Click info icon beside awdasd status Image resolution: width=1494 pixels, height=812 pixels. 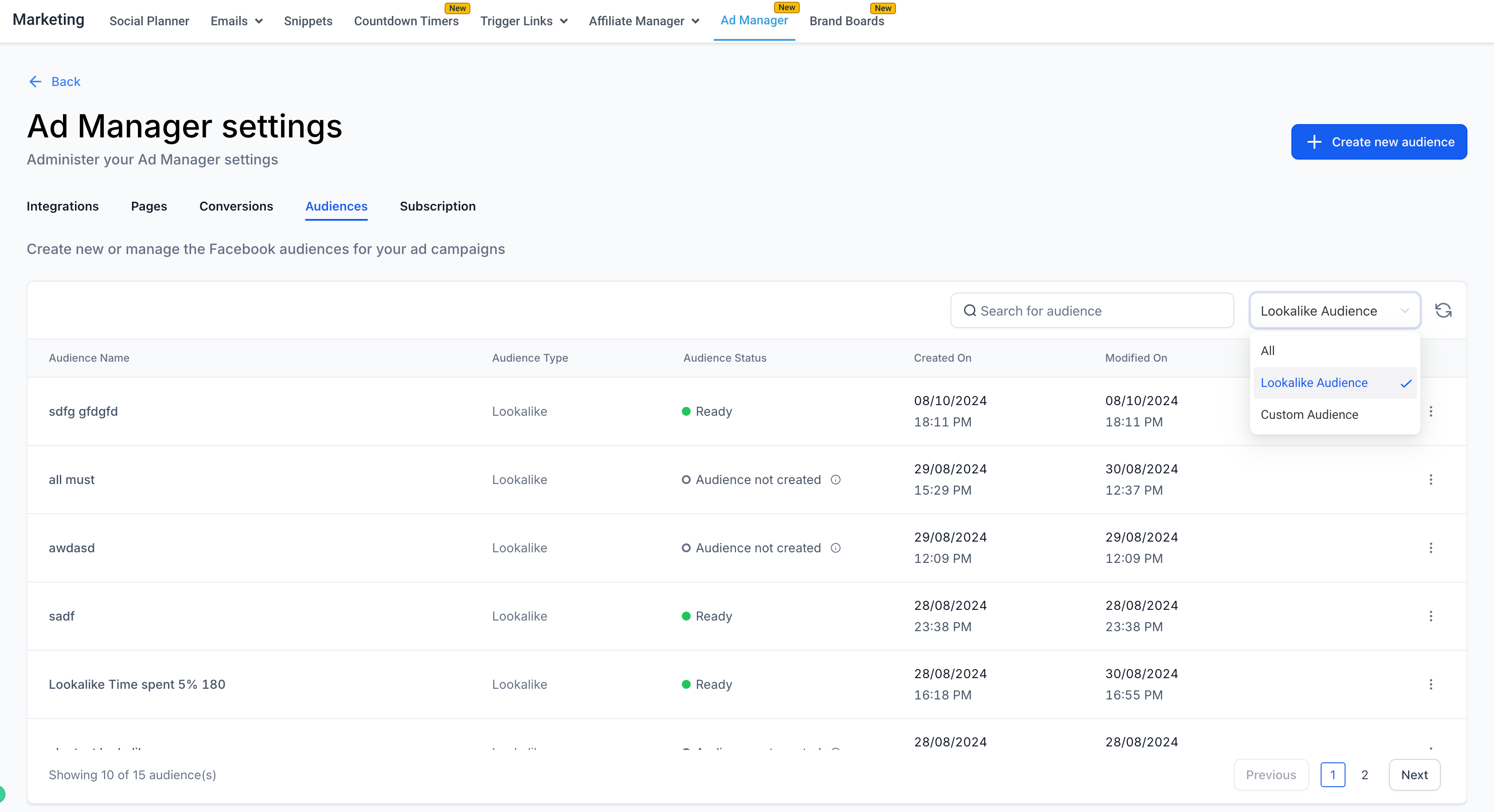tap(836, 548)
